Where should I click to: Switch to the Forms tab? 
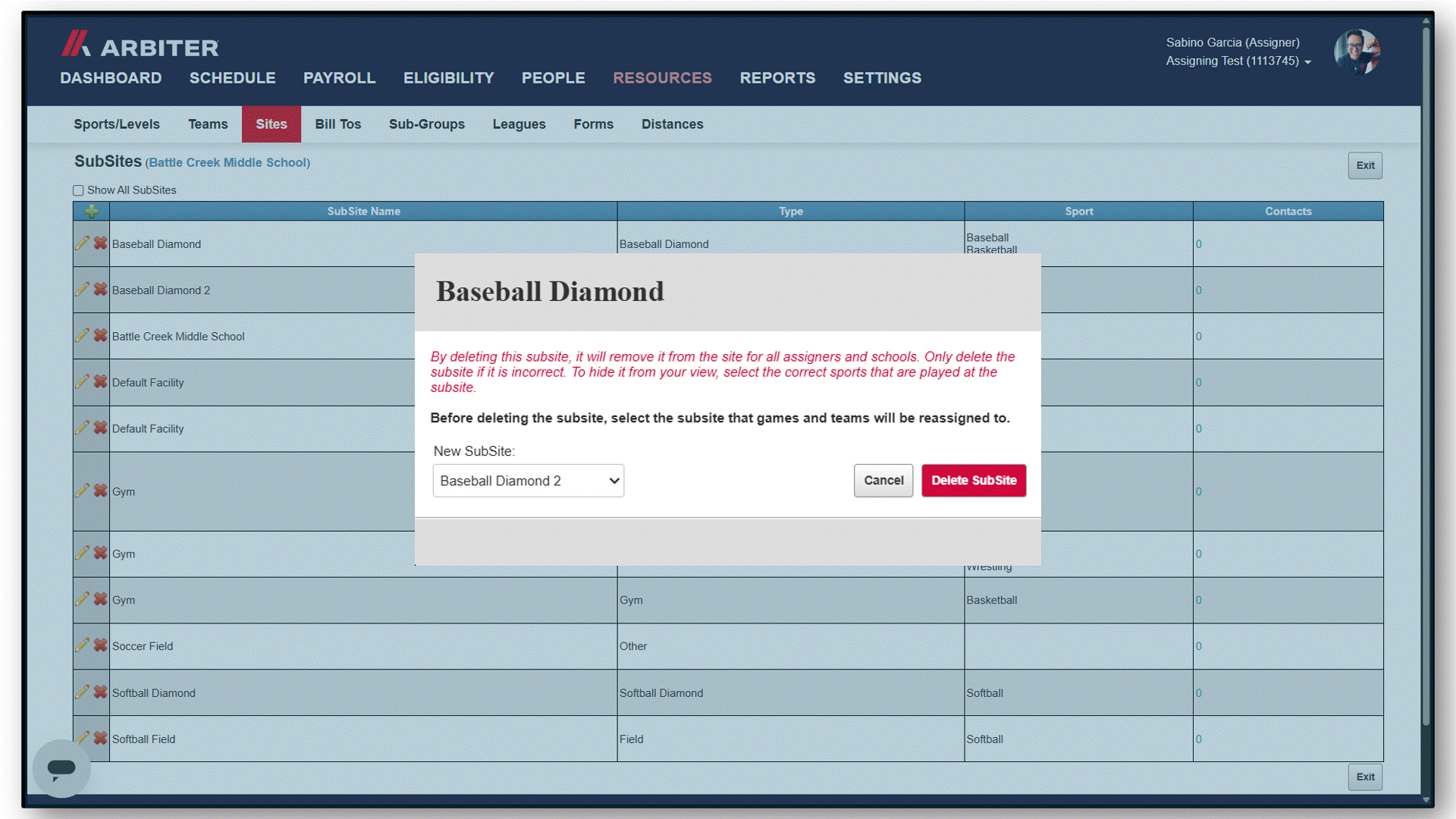click(x=594, y=124)
